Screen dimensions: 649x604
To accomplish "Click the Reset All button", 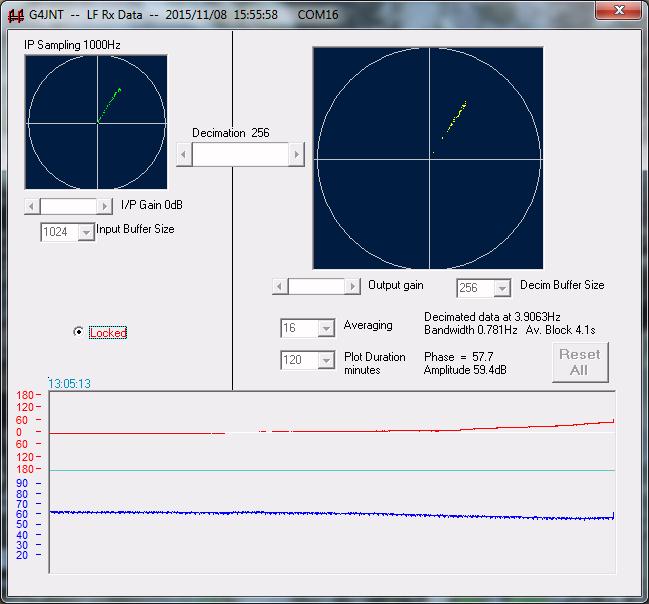I will [x=580, y=362].
